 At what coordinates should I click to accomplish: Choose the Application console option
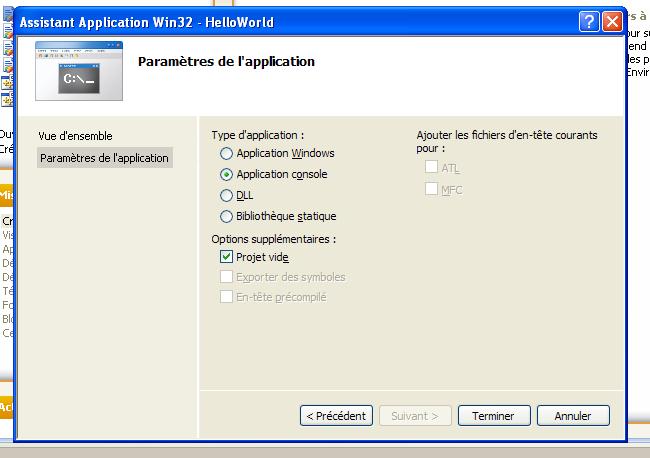point(227,175)
